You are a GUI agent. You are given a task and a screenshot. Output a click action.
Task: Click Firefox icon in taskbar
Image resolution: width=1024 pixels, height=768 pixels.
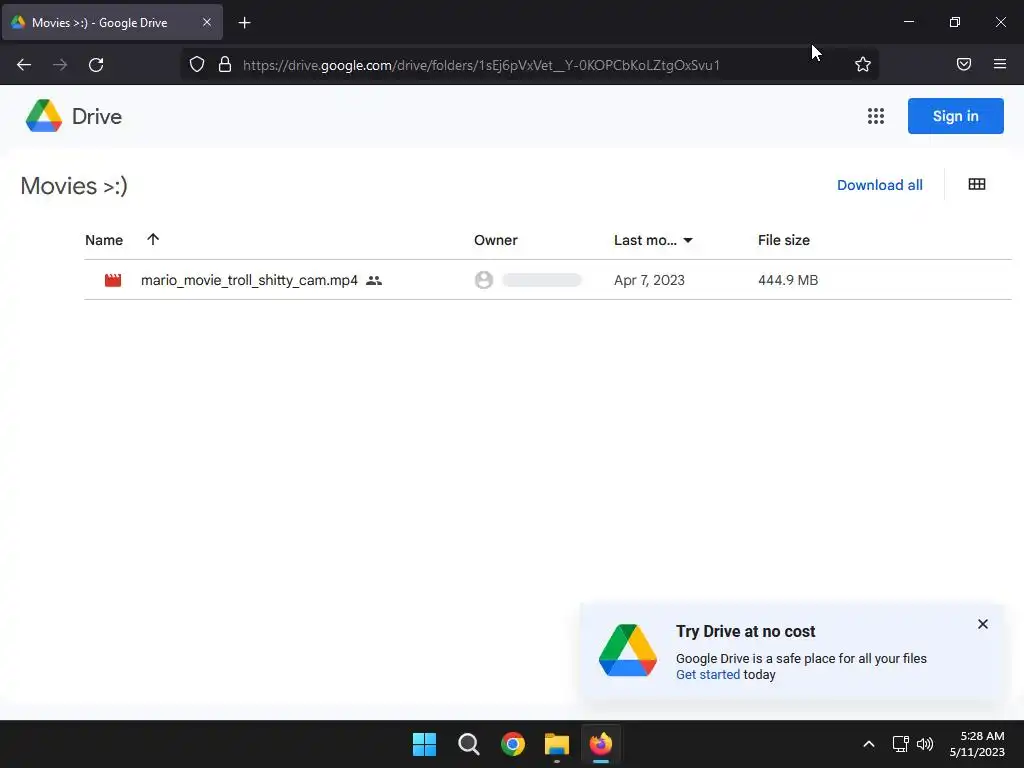pyautogui.click(x=601, y=744)
